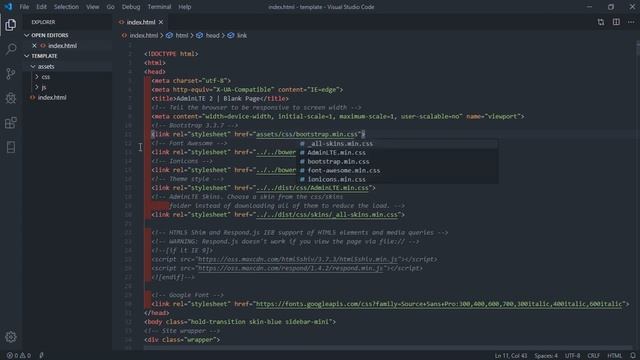The width and height of the screenshot is (640, 360).
Task: Select index.html in the Template tree
Action: point(52,98)
